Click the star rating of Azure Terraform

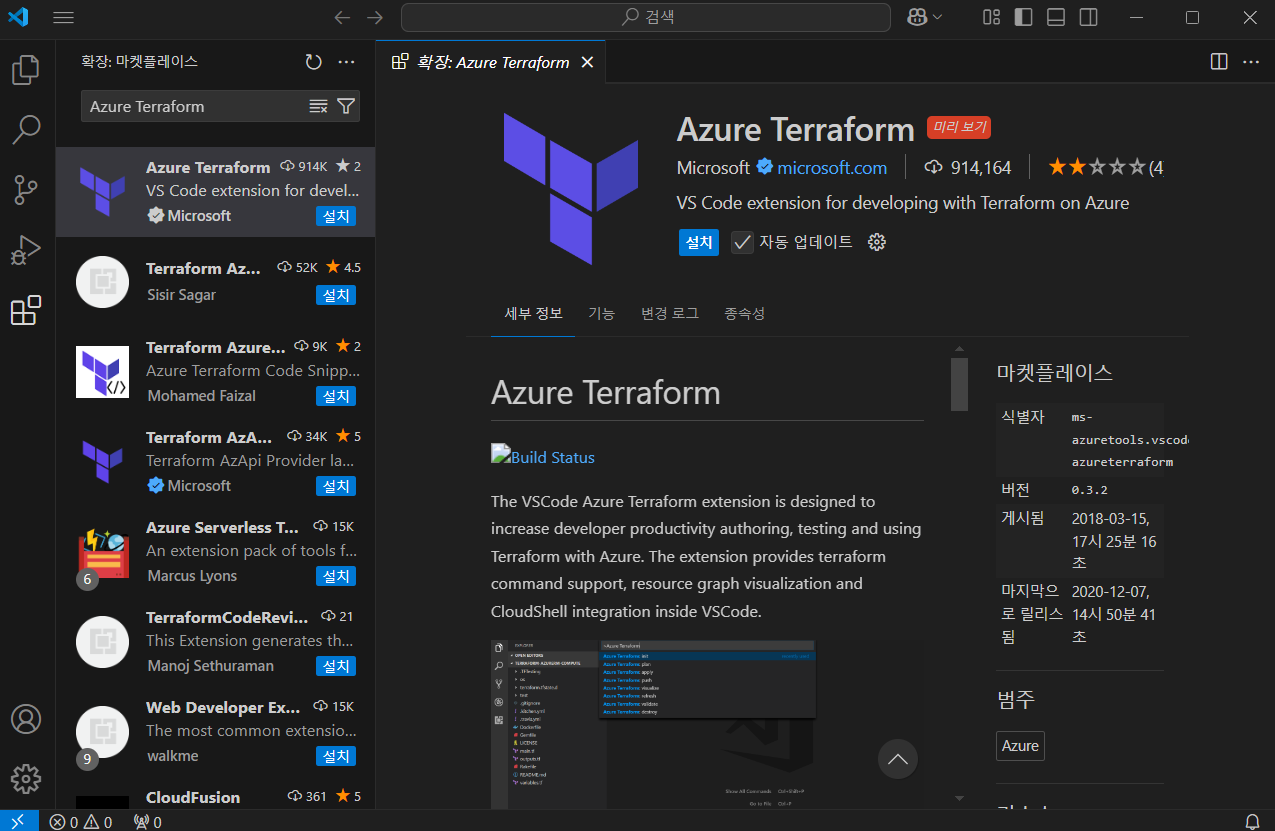click(x=1105, y=168)
